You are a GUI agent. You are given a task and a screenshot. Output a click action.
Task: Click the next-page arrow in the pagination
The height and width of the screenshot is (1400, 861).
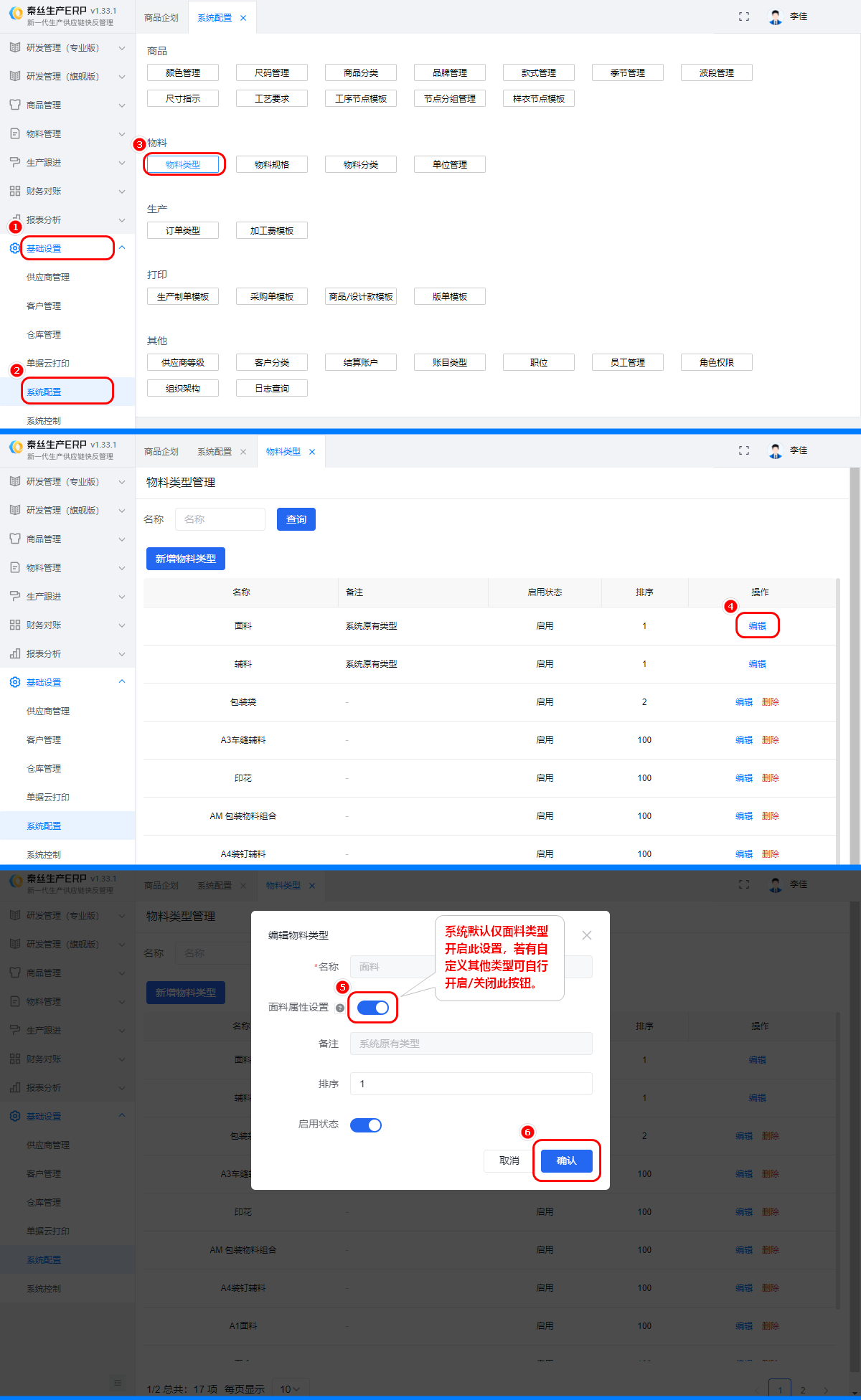[826, 1390]
